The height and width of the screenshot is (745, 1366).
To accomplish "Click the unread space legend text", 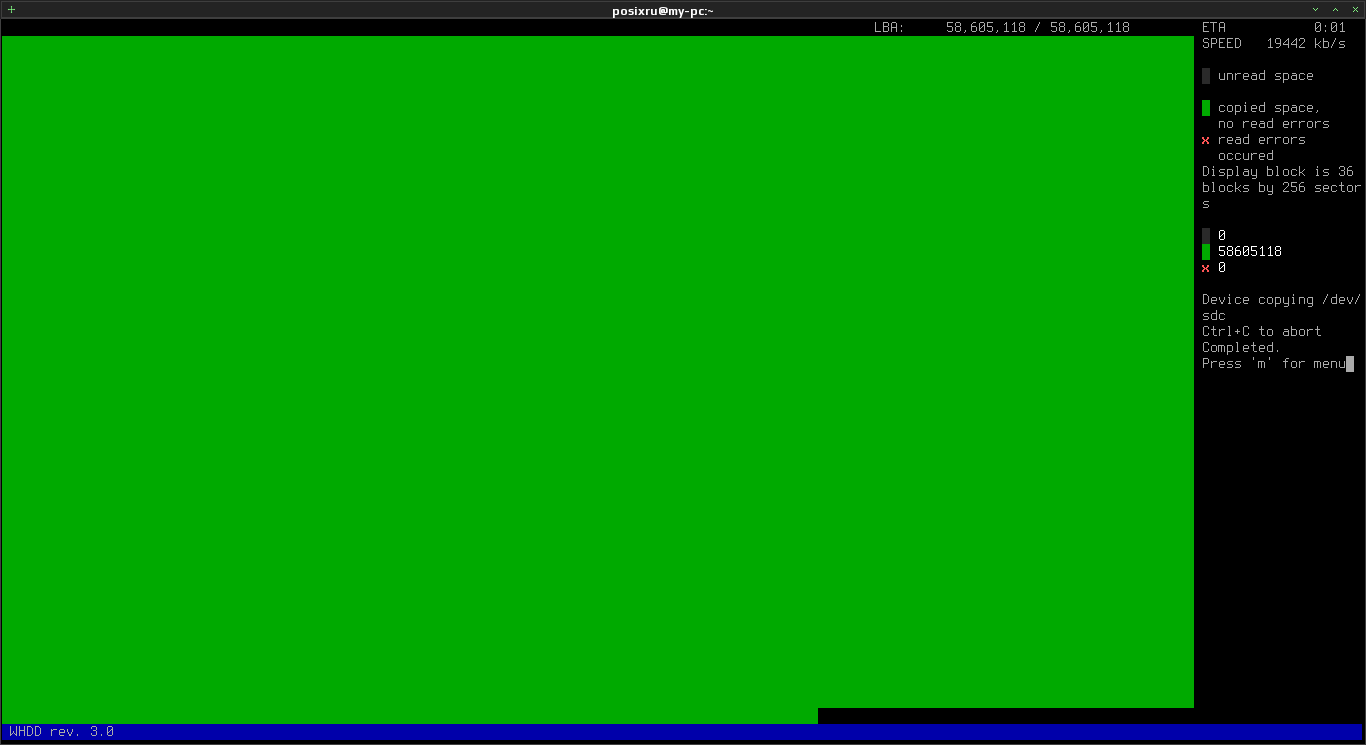I will (x=1266, y=76).
